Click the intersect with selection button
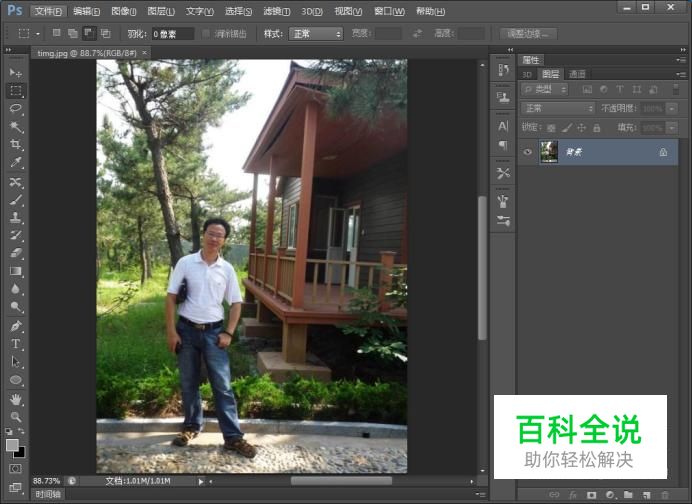Image resolution: width=692 pixels, height=504 pixels. (x=105, y=33)
